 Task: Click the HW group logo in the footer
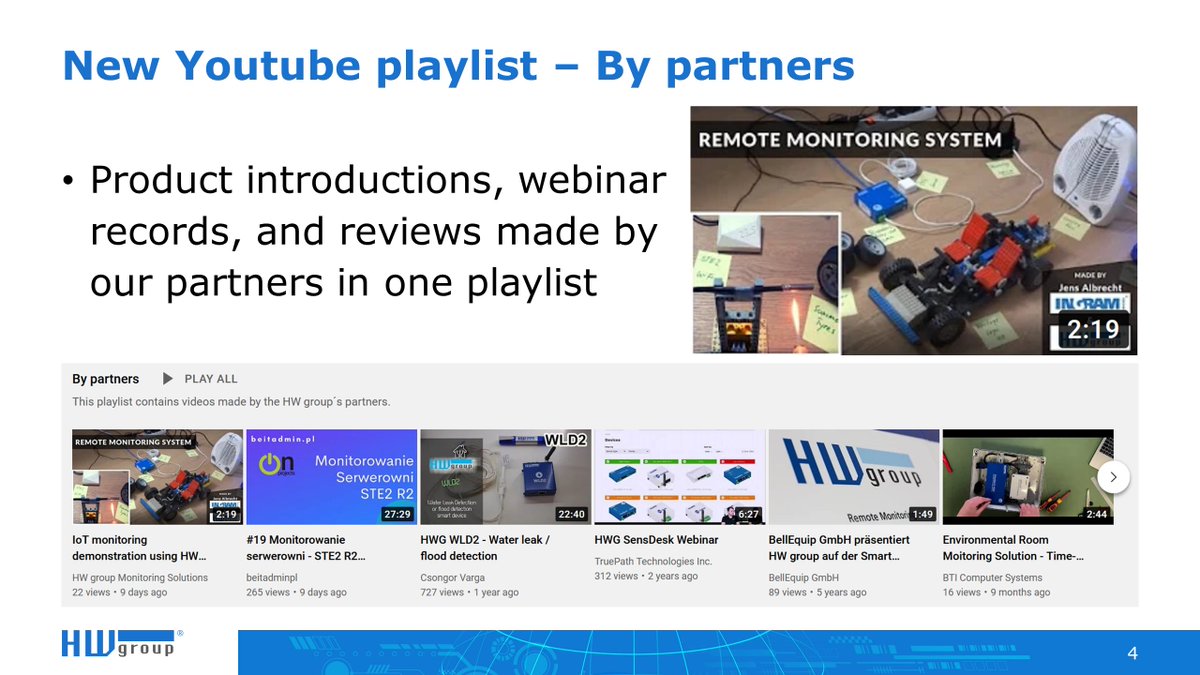tap(122, 643)
